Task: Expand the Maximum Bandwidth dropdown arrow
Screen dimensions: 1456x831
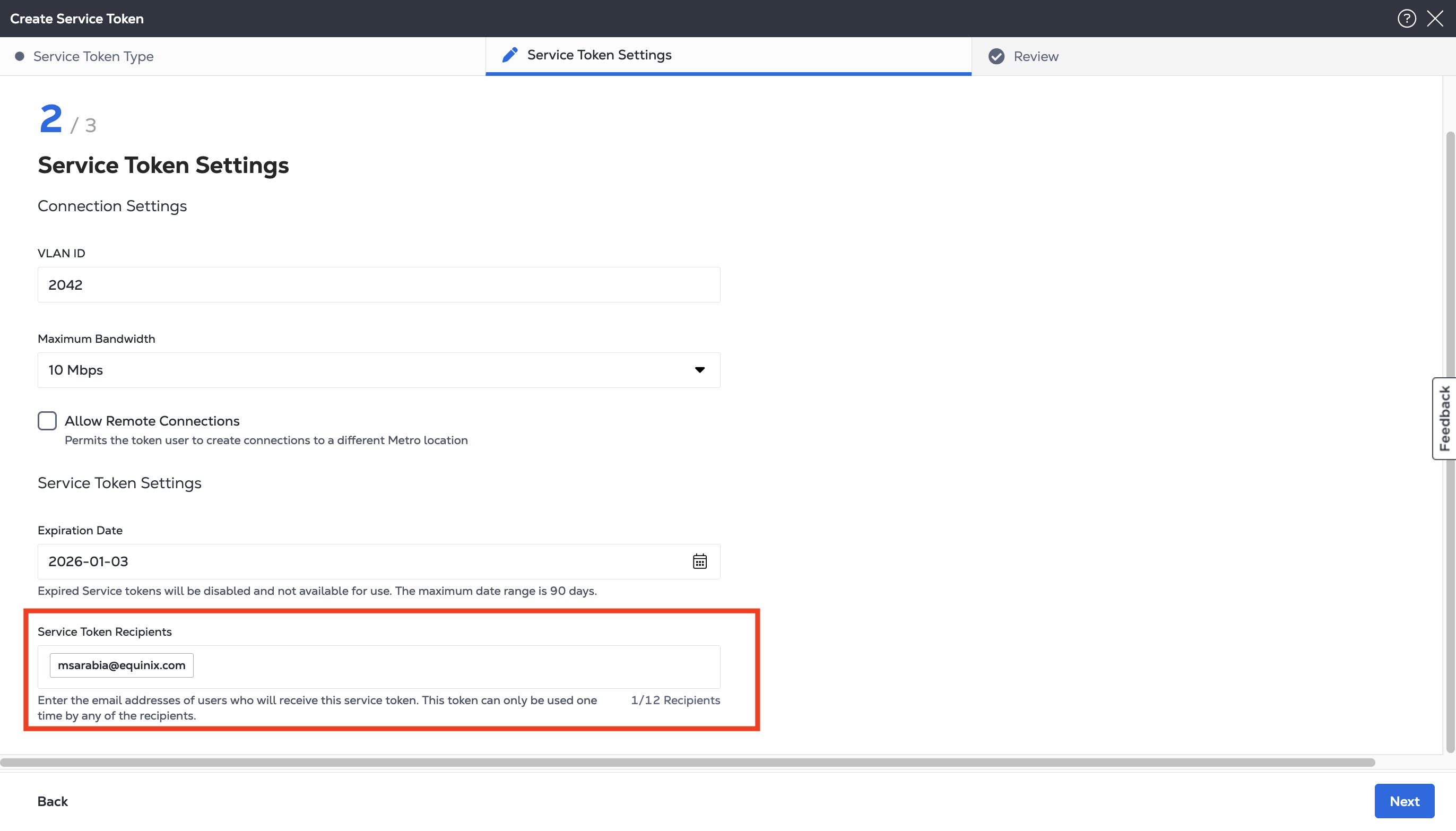Action: [699, 370]
